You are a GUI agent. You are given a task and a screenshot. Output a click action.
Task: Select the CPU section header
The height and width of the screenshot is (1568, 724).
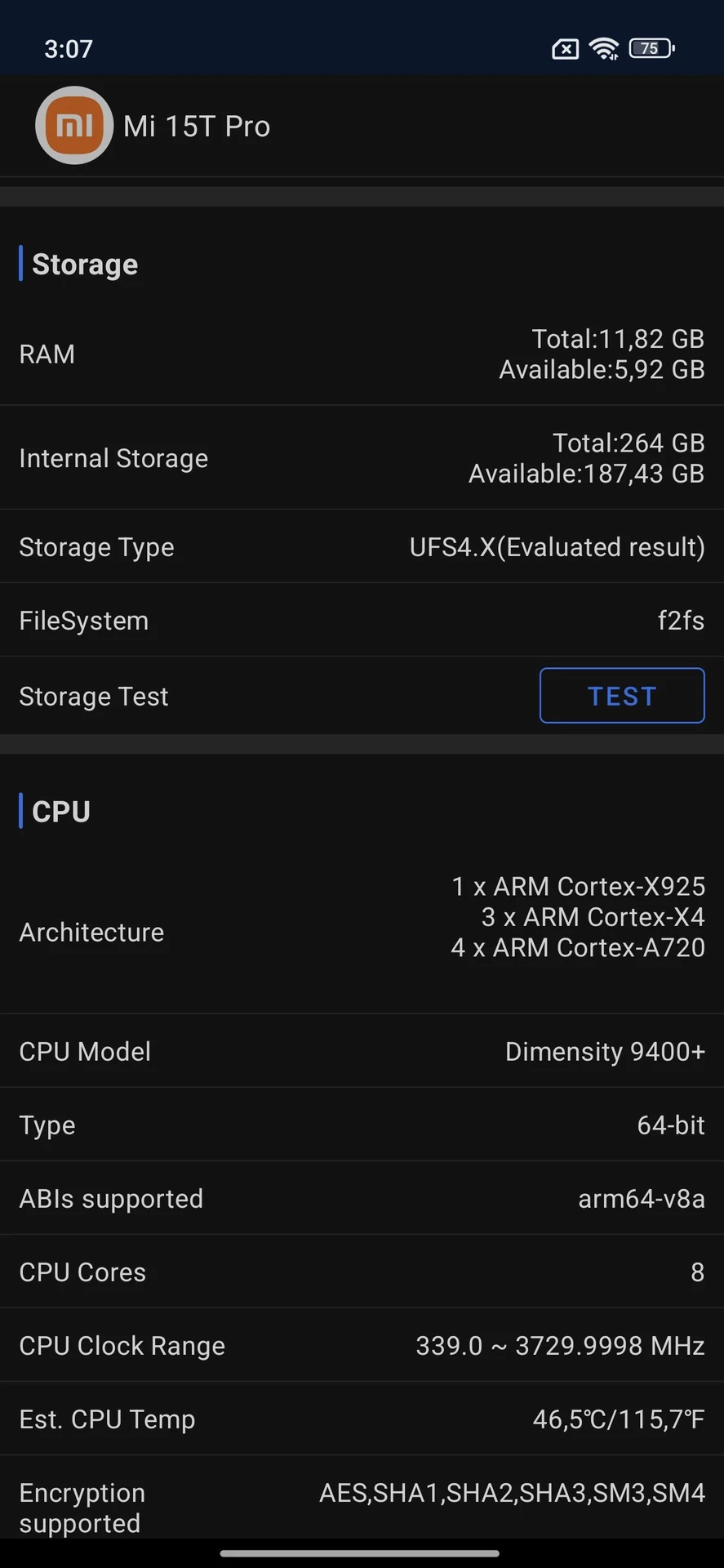pyautogui.click(x=61, y=812)
